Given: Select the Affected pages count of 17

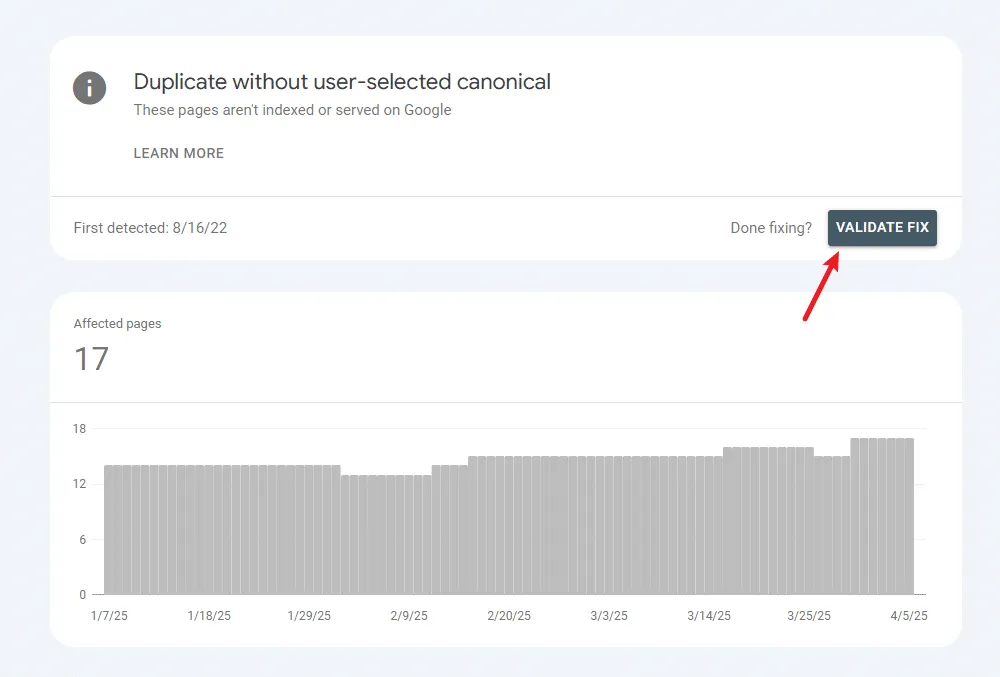Looking at the screenshot, I should coord(91,359).
